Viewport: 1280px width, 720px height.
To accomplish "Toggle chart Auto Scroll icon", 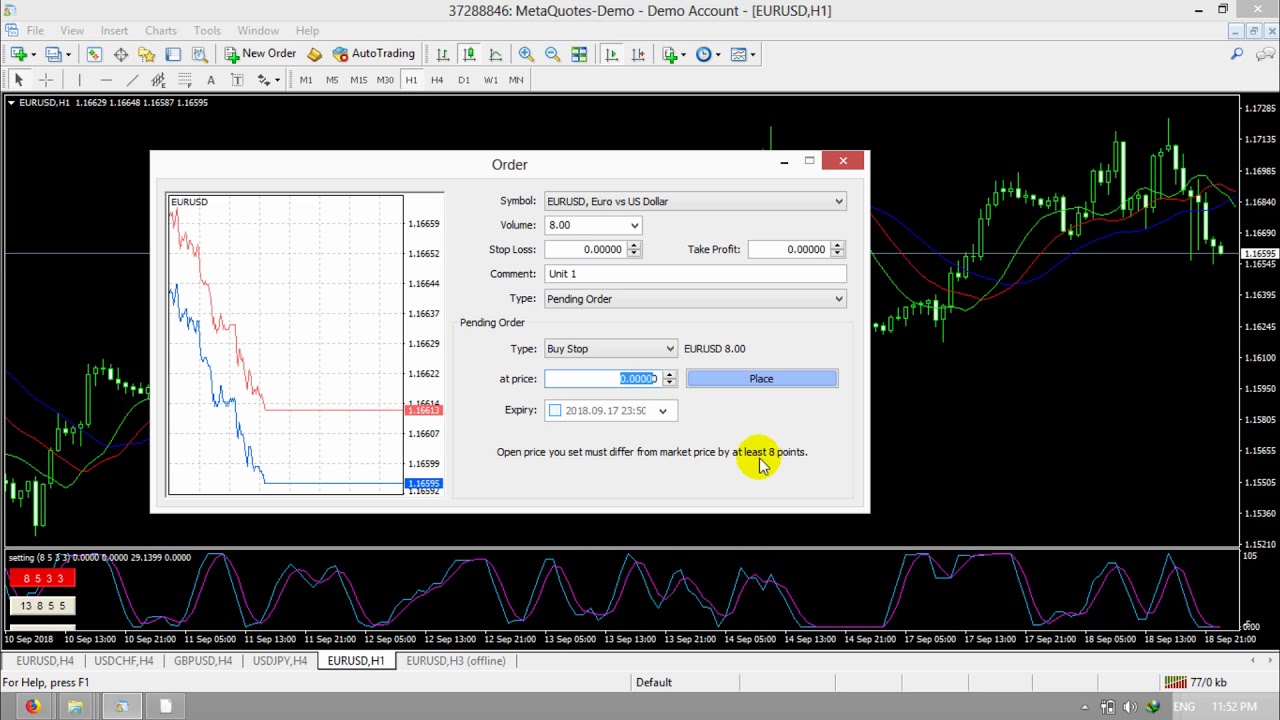I will coord(611,54).
